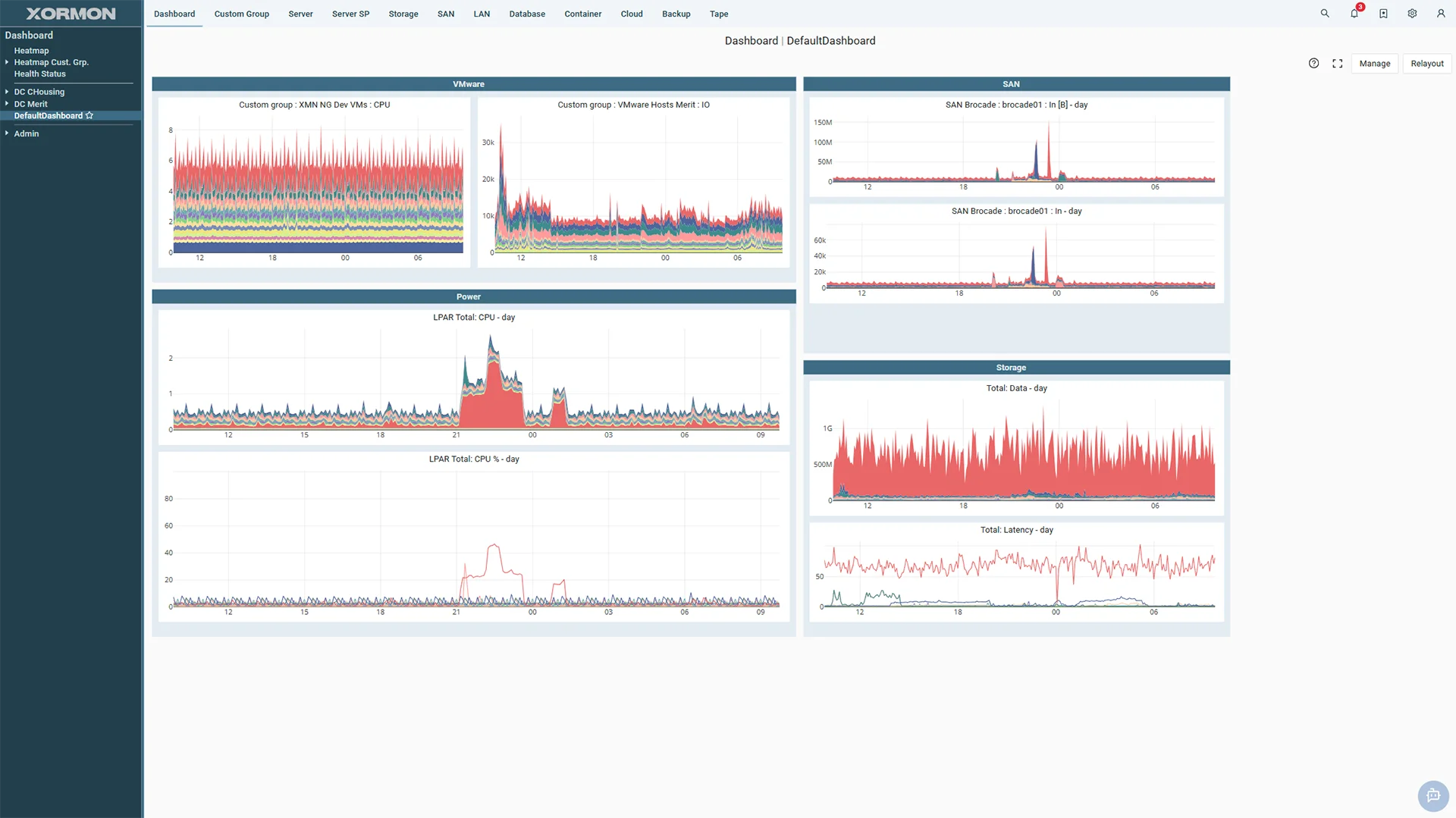
Task: Expand the DC CHousing tree item
Action: point(7,91)
